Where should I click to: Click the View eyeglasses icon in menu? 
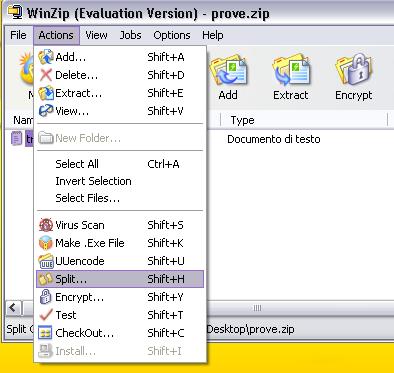tap(46, 111)
